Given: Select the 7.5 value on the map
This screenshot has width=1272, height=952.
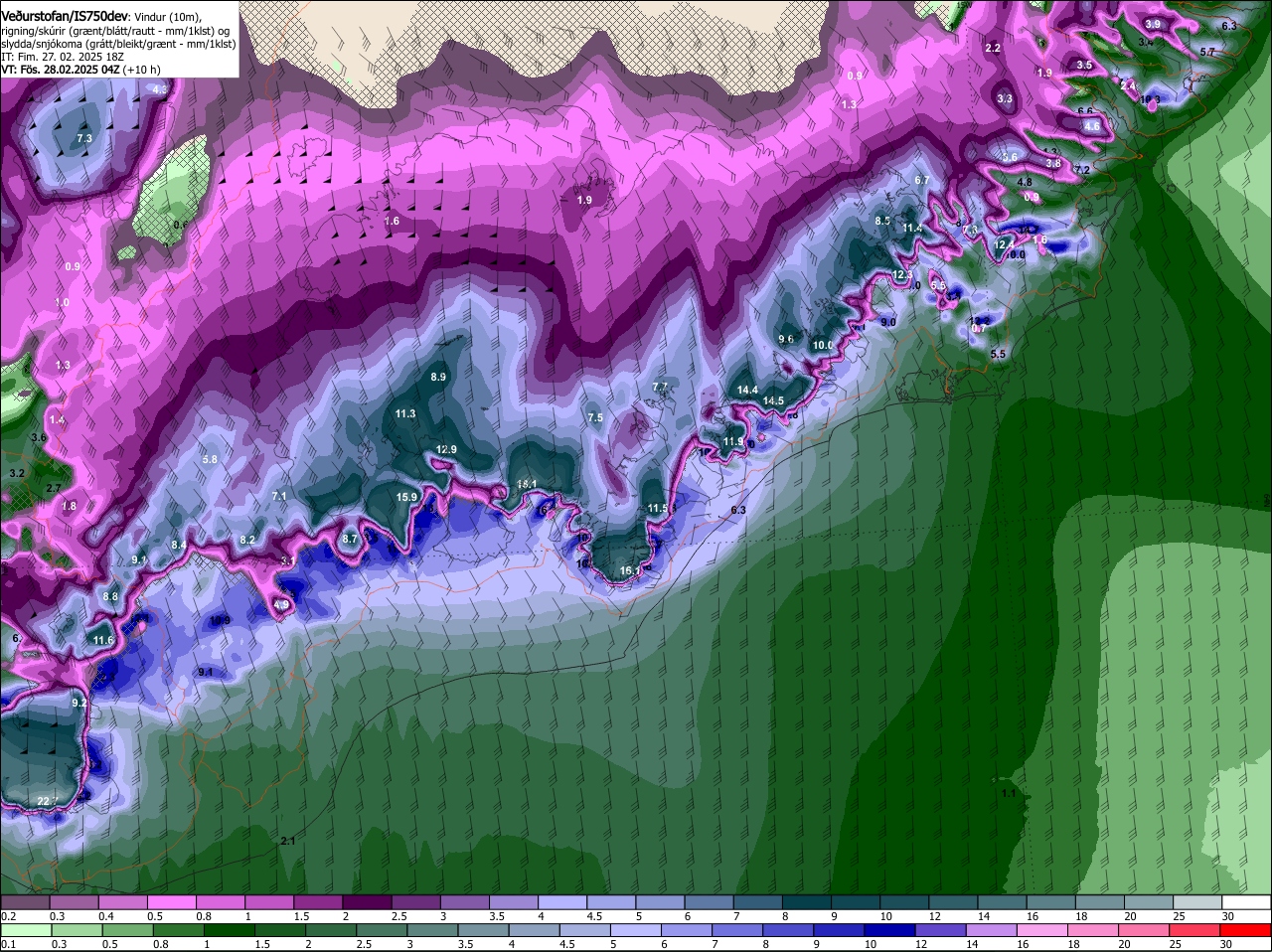Looking at the screenshot, I should 595,418.
